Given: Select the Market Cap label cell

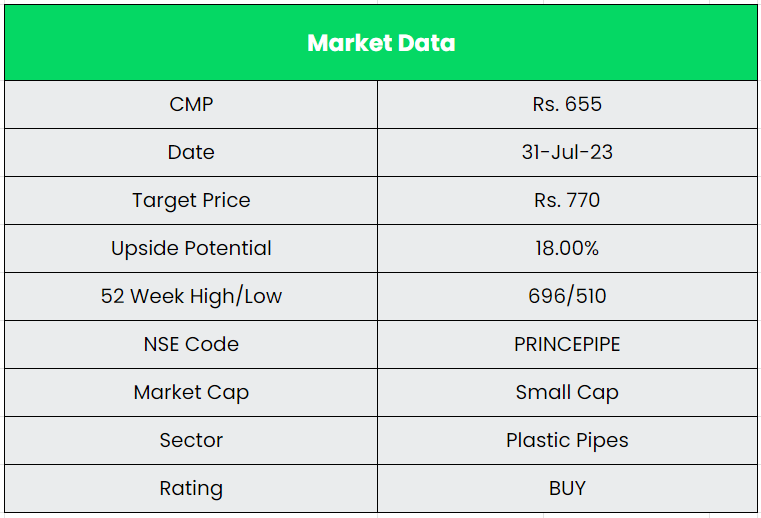Looking at the screenshot, I should [191, 392].
